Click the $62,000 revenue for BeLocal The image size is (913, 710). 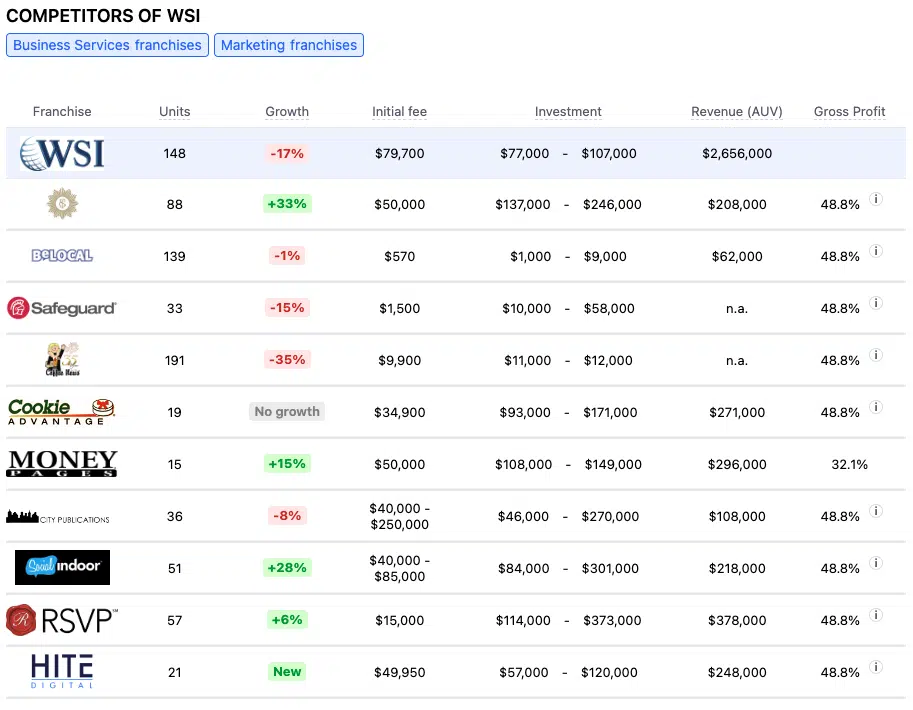[737, 256]
